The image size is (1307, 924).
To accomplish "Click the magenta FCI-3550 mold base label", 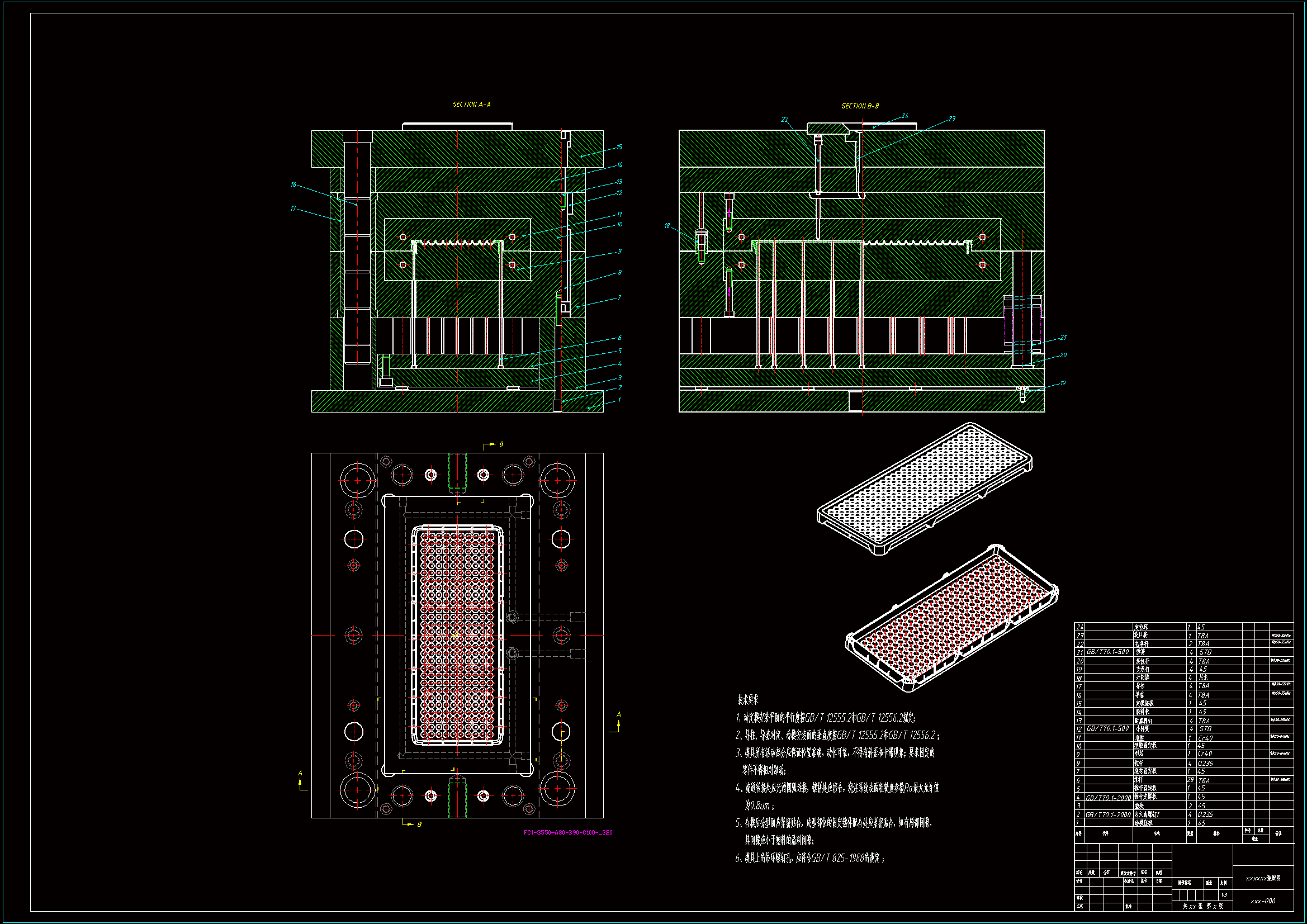I will (x=567, y=832).
